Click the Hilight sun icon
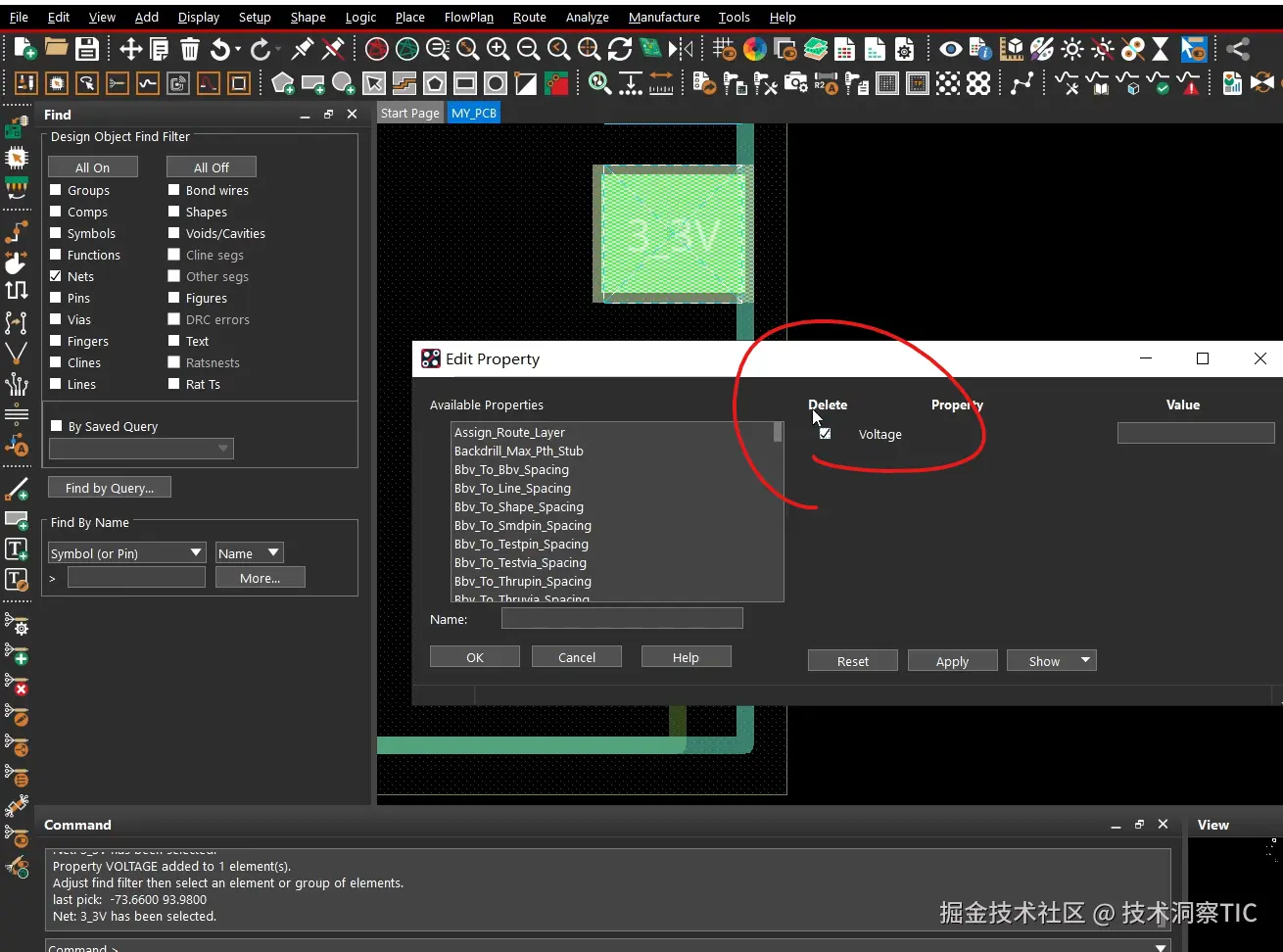Viewport: 1283px width, 952px height. click(1072, 49)
